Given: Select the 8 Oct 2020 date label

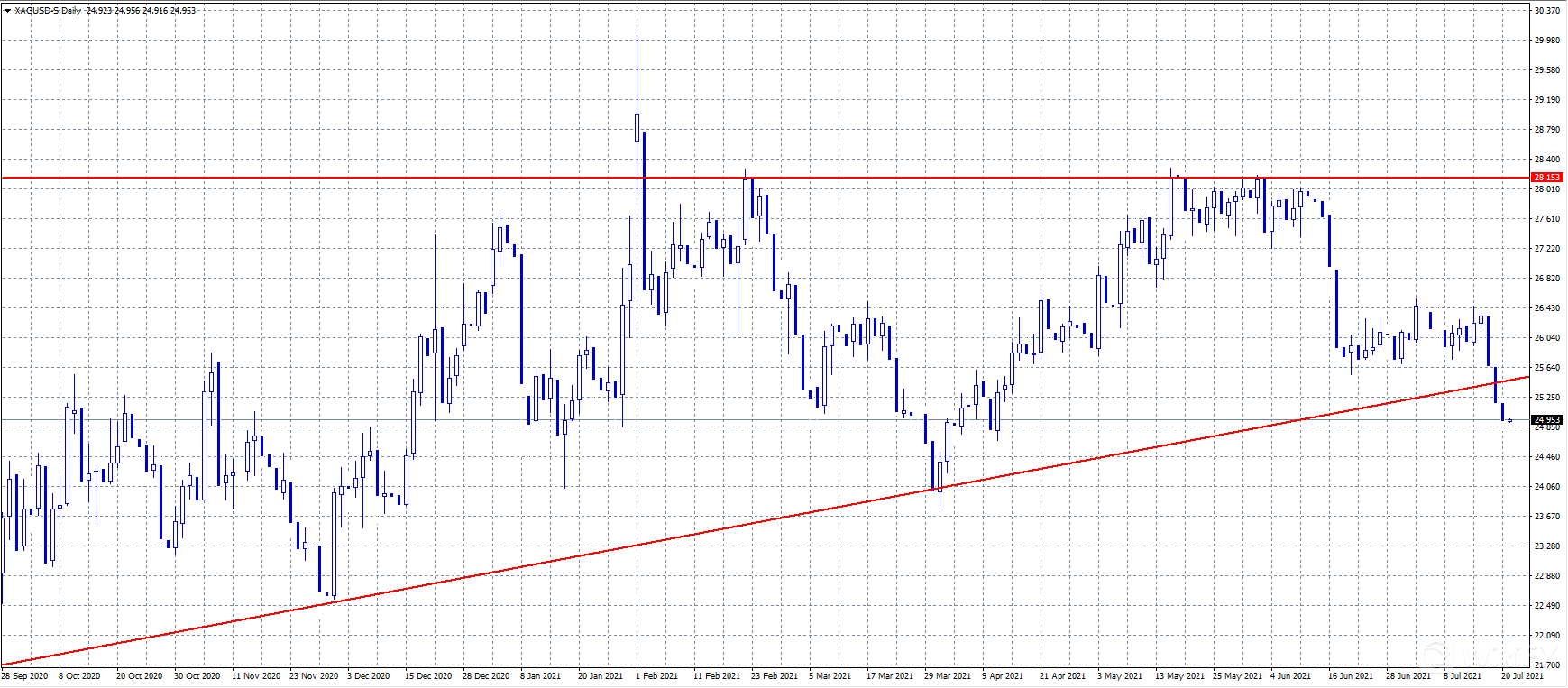Looking at the screenshot, I should click(79, 676).
